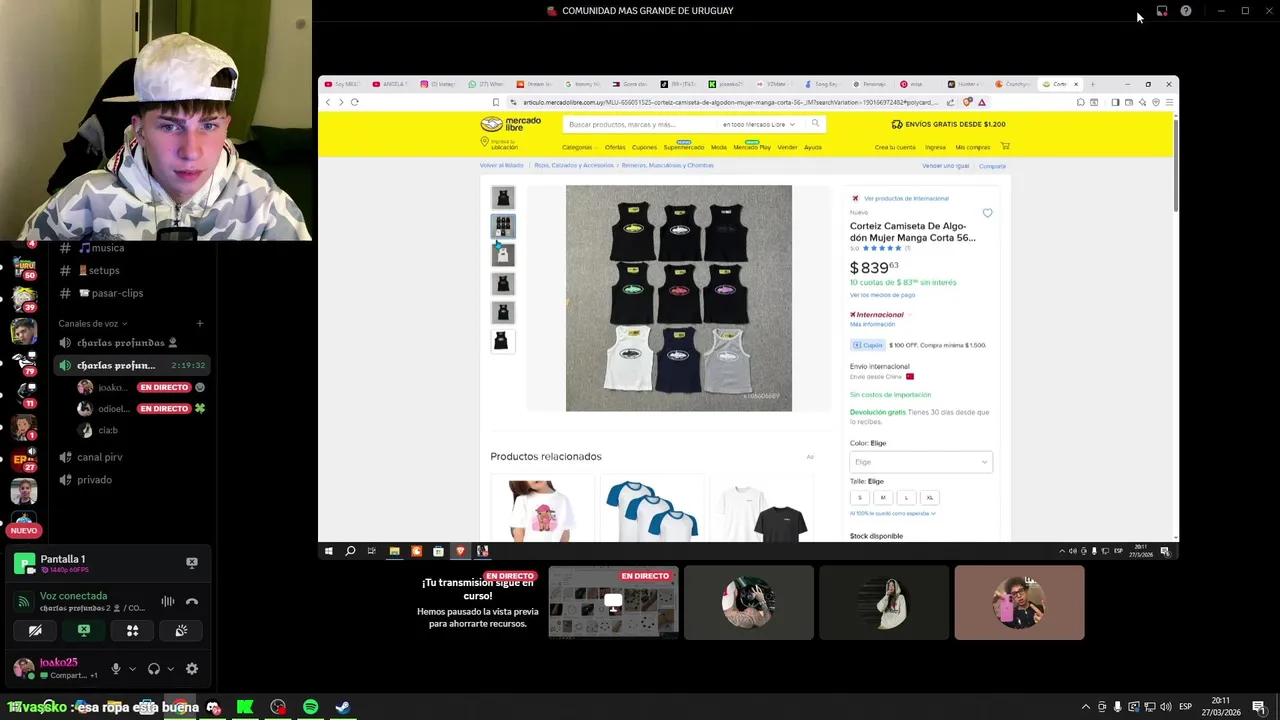Open shopping cart icon
The height and width of the screenshot is (720, 1280).
point(1005,146)
